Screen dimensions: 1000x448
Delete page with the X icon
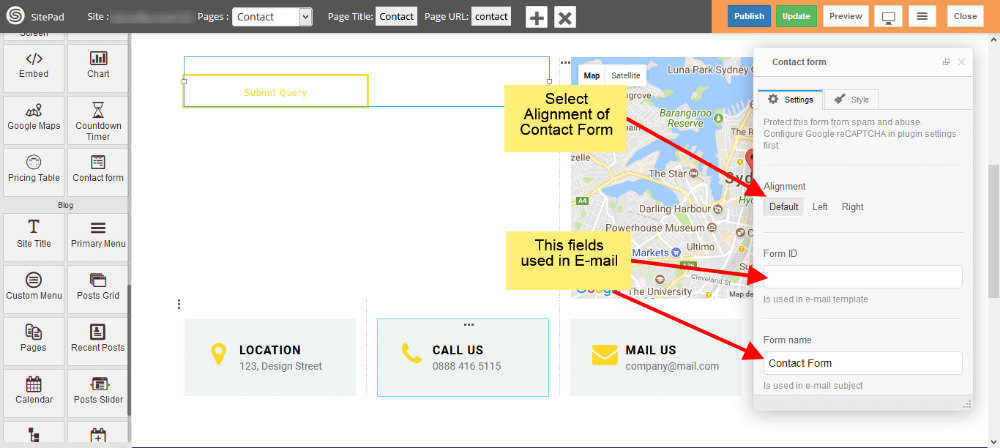tap(565, 17)
